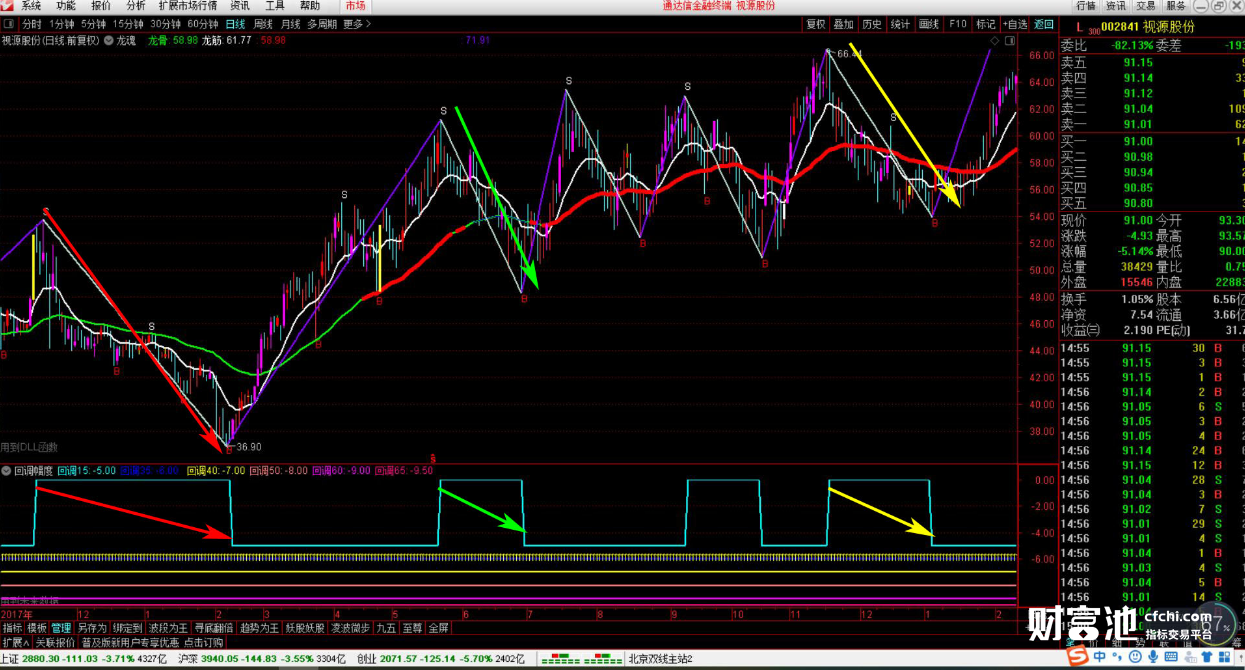Click the 绑定到 bind tab
1245x670 pixels.
tap(127, 628)
